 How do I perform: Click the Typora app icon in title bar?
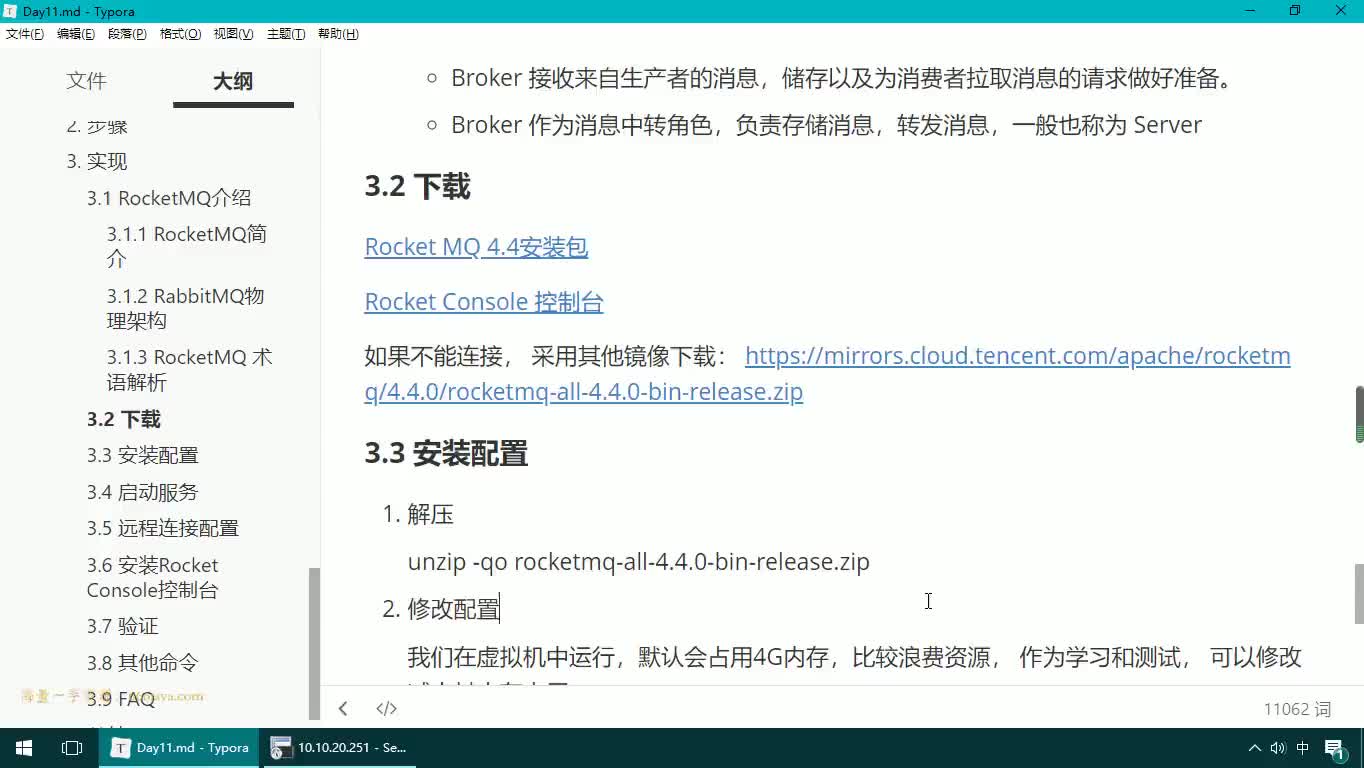(x=11, y=11)
